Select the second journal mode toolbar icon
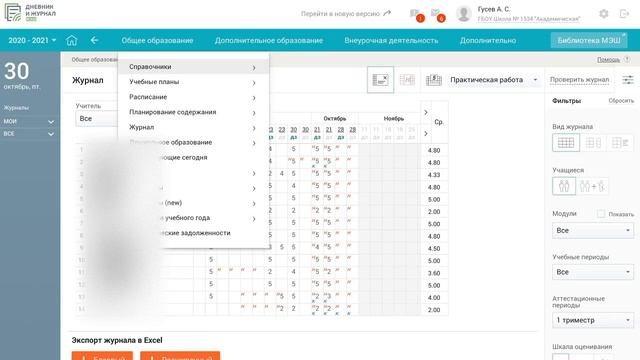The image size is (640, 360). click(x=407, y=80)
